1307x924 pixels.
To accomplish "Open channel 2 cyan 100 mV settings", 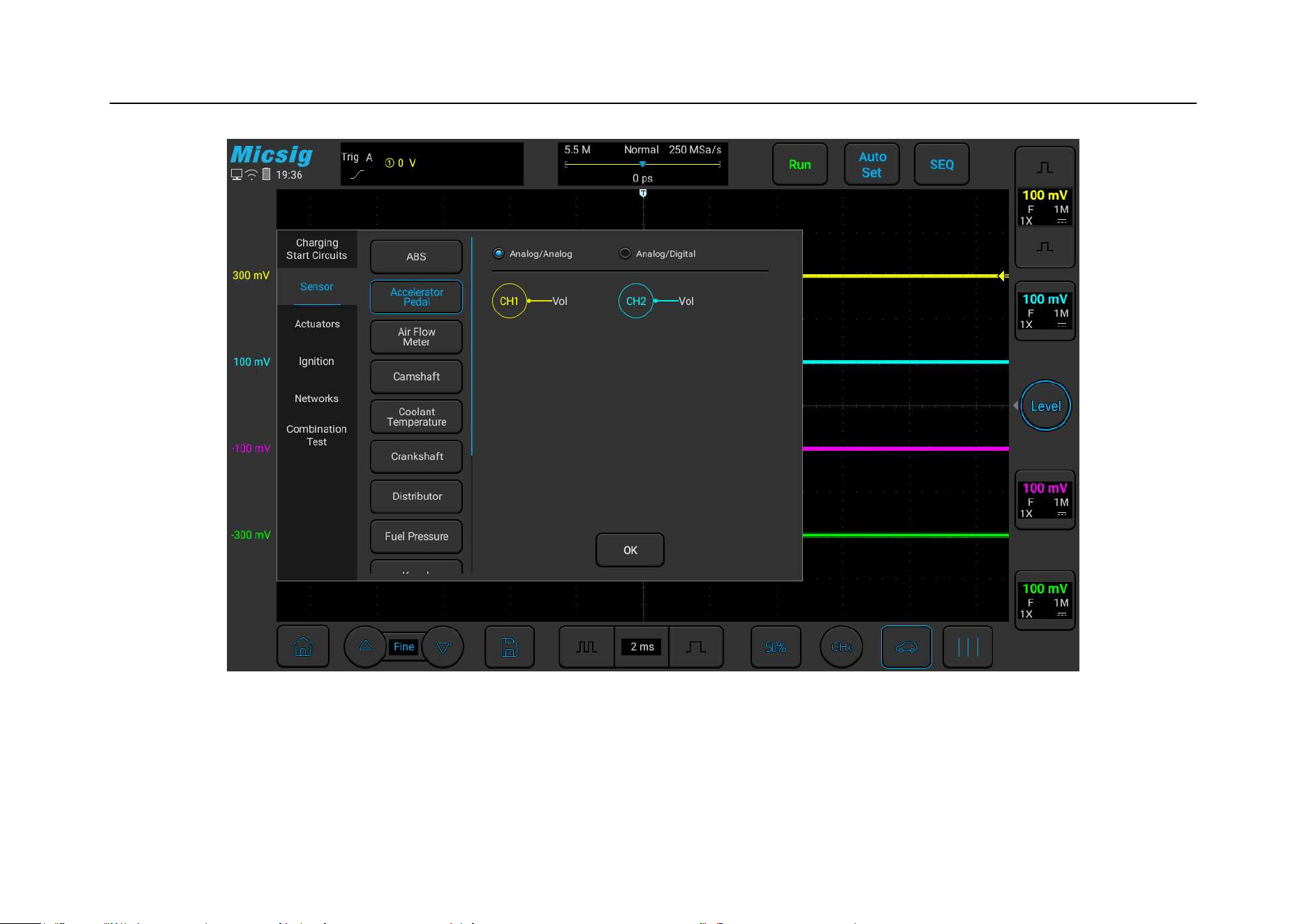I will click(x=1044, y=311).
